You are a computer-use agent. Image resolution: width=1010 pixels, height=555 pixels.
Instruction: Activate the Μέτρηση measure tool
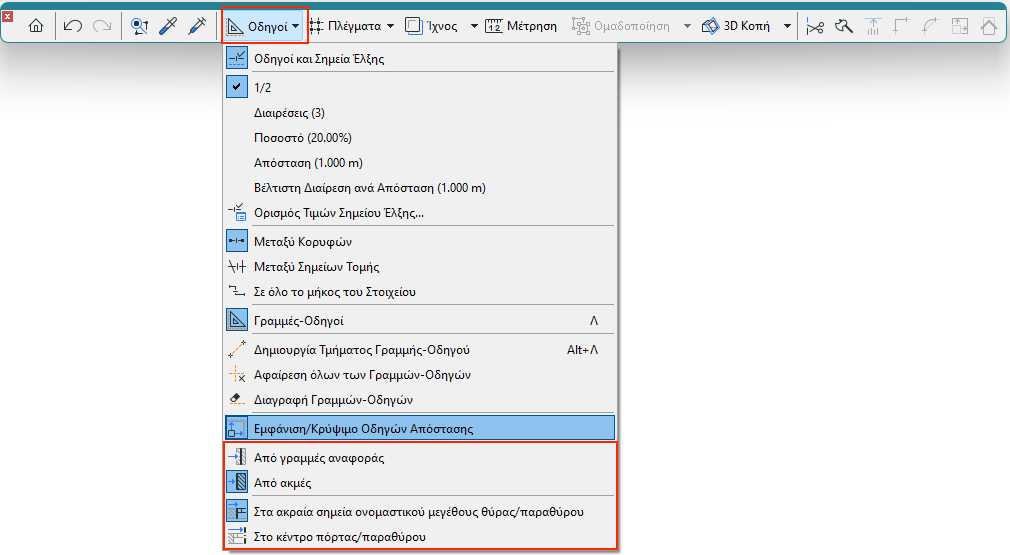click(520, 26)
